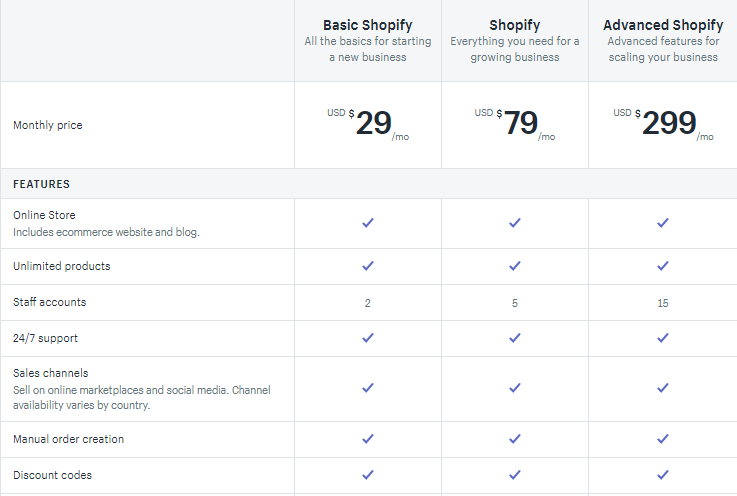Click Unlimited products checkmark under Shopify column

(515, 266)
